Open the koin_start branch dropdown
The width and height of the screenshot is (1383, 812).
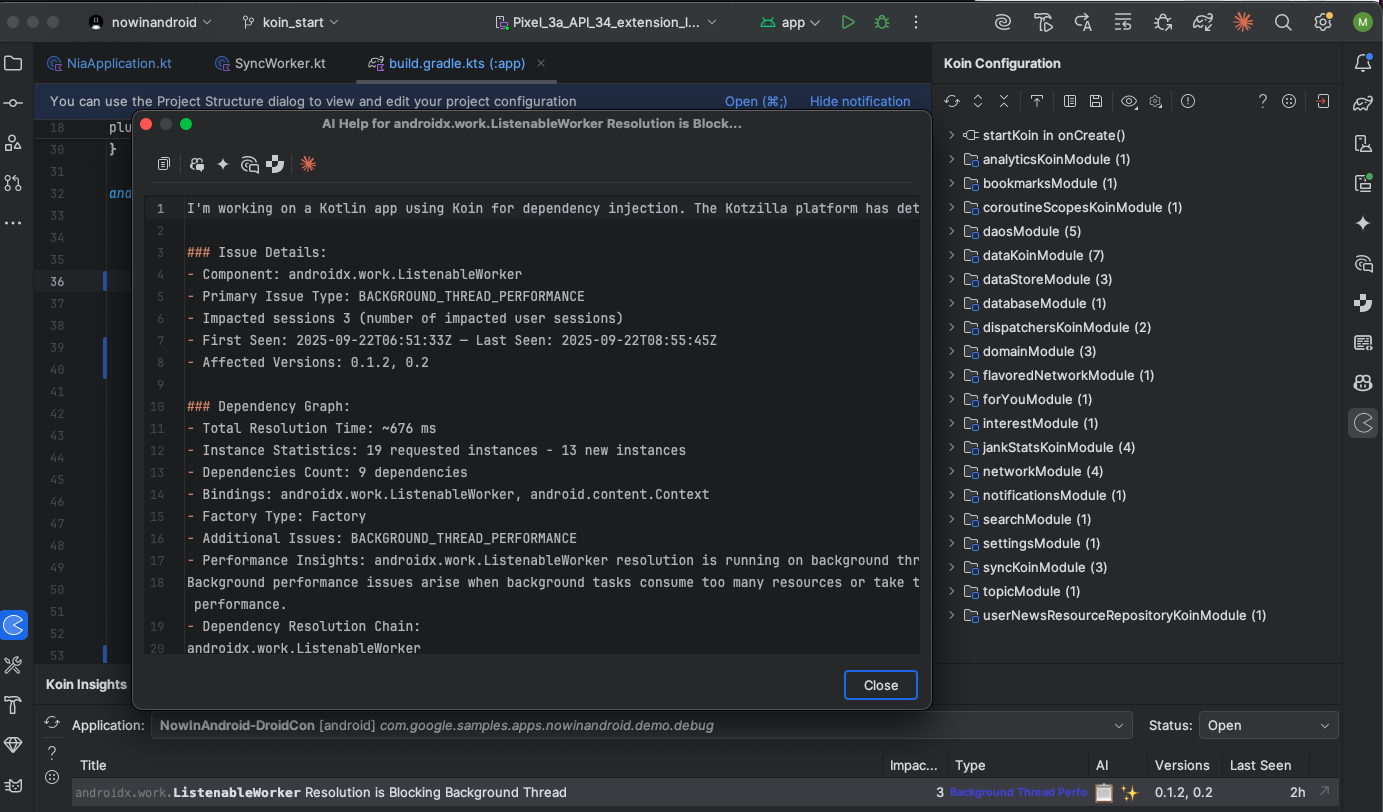290,22
